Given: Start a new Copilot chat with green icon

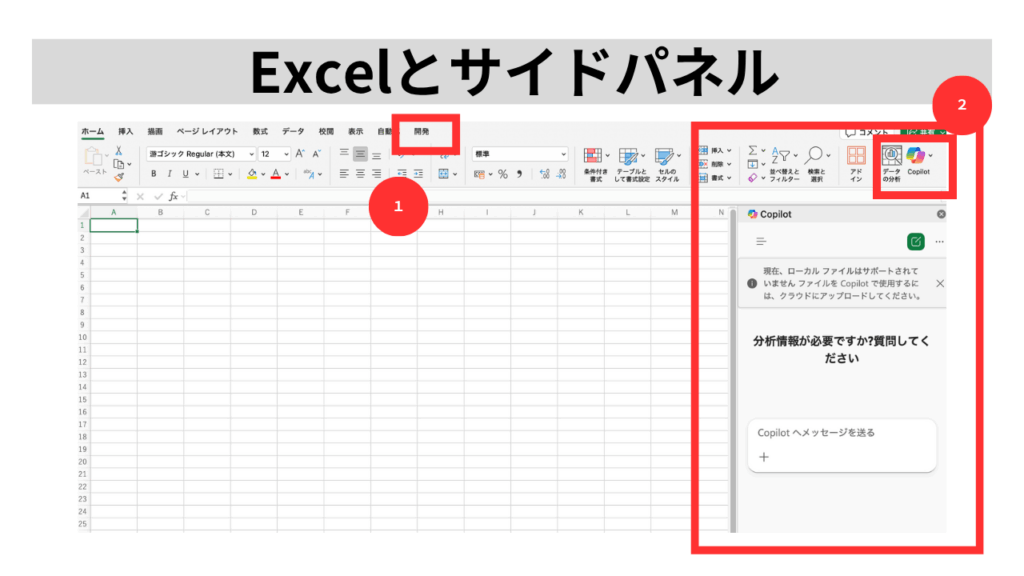Looking at the screenshot, I should (x=915, y=241).
